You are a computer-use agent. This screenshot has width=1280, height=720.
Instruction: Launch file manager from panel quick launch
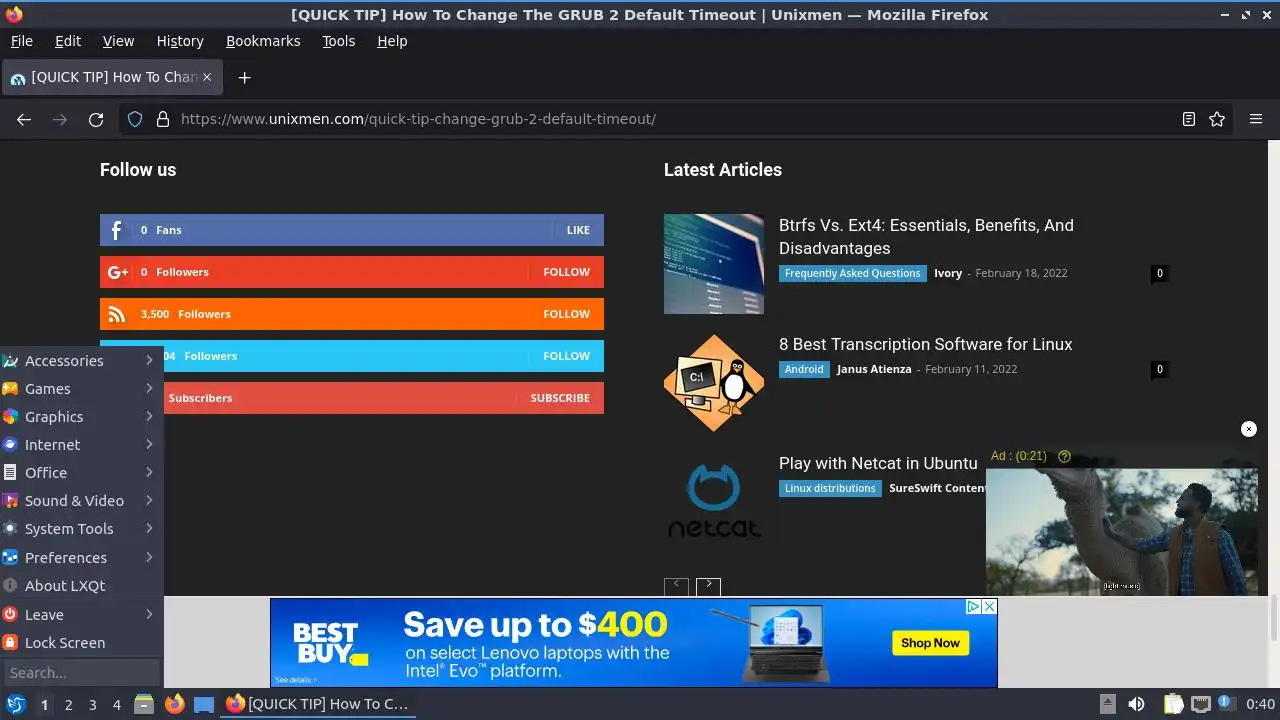point(144,704)
